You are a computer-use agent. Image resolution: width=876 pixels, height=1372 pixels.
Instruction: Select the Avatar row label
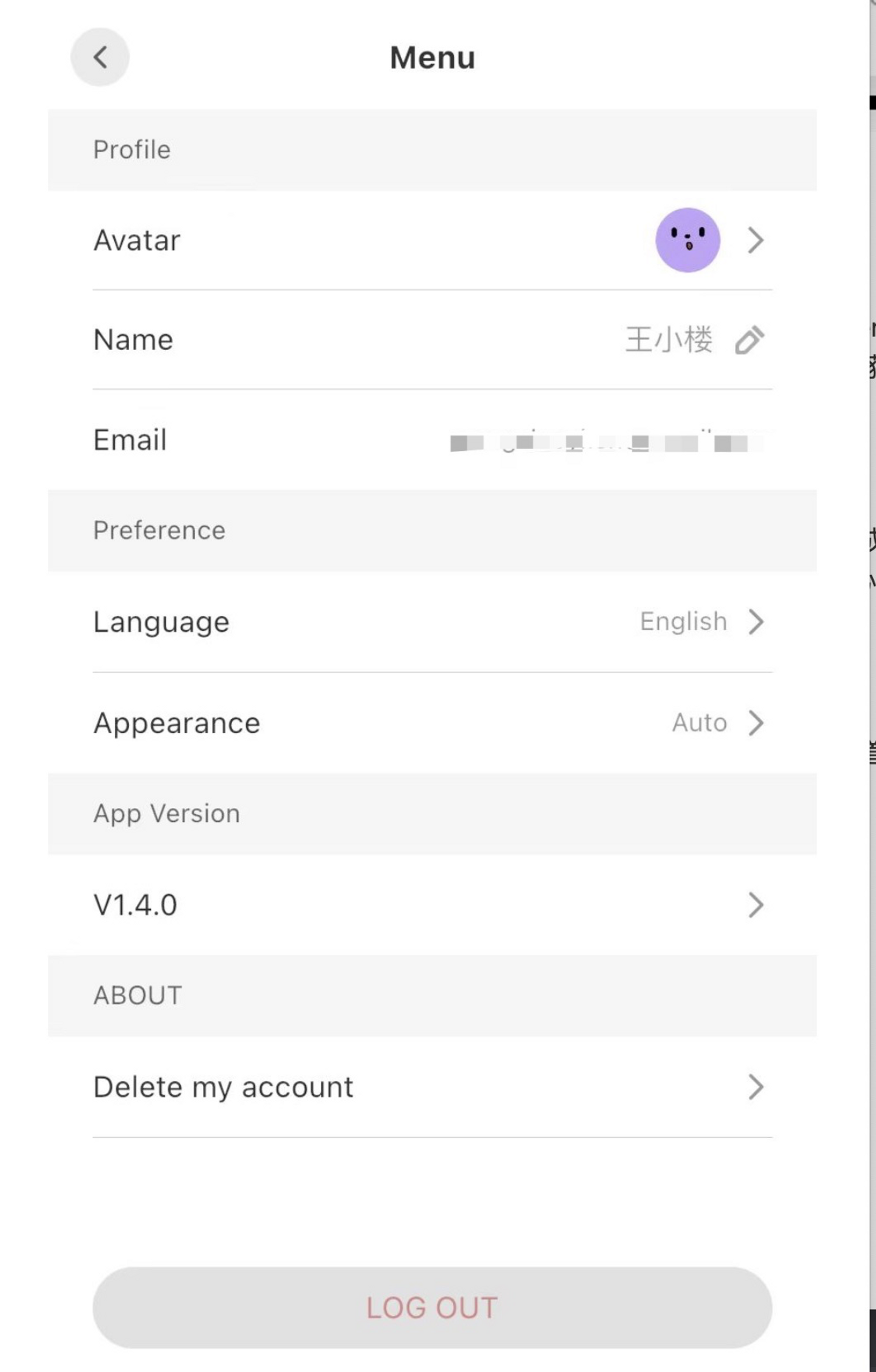137,240
